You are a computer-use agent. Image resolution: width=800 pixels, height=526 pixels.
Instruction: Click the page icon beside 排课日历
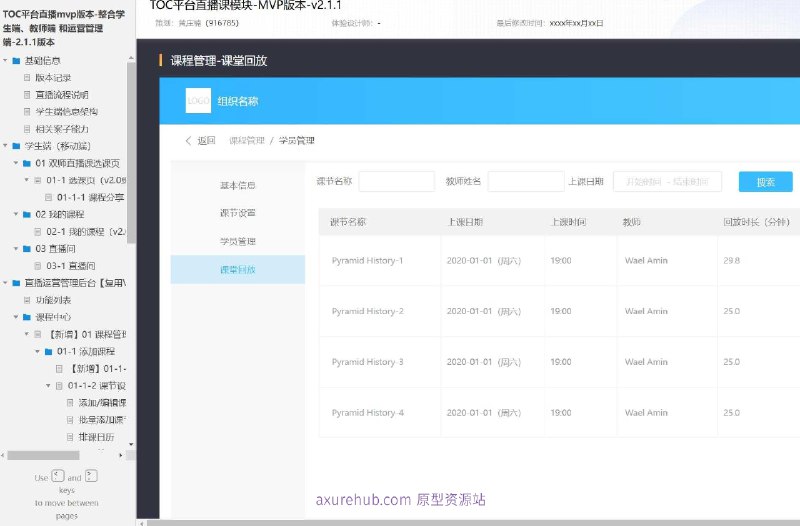point(70,437)
